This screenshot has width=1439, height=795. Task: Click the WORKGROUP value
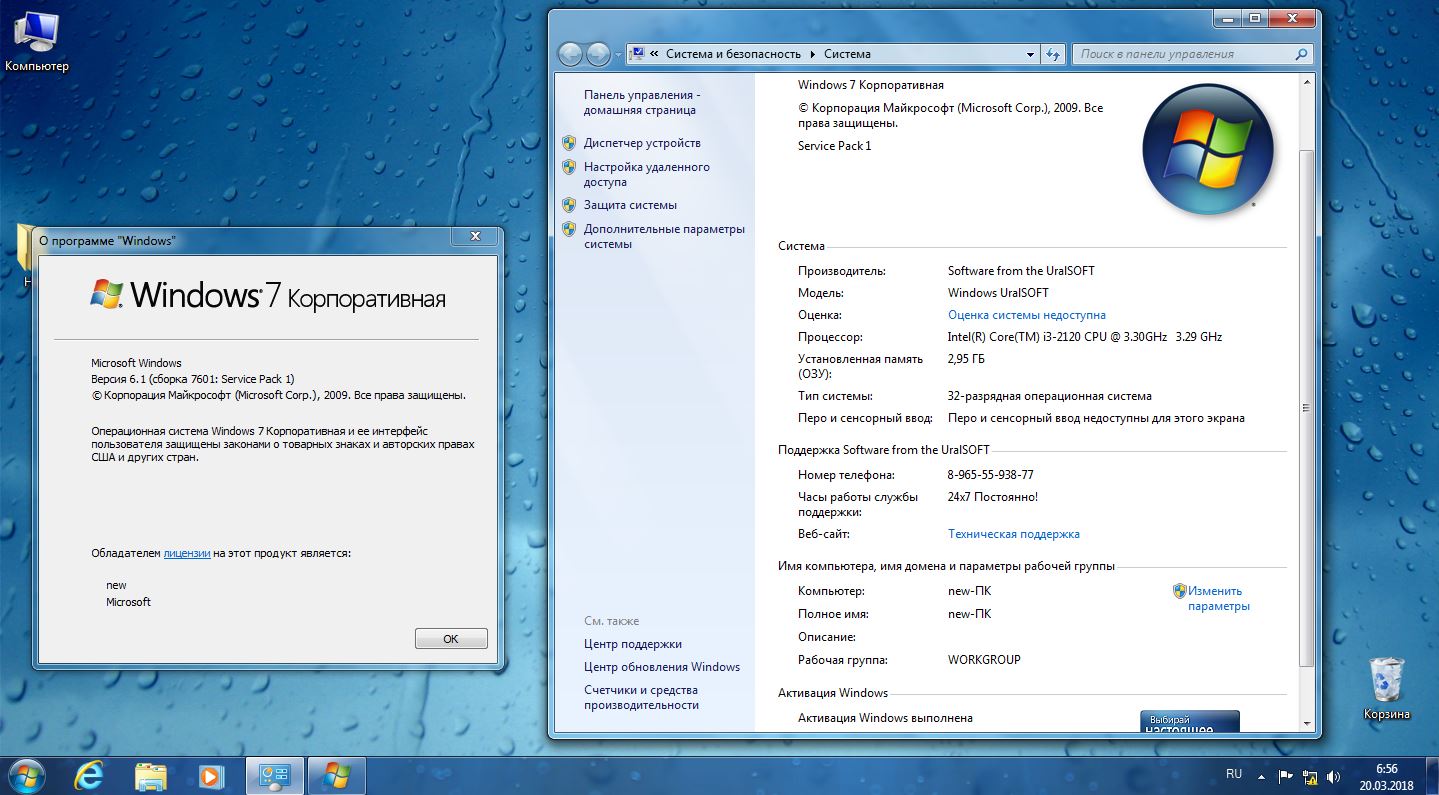click(984, 660)
